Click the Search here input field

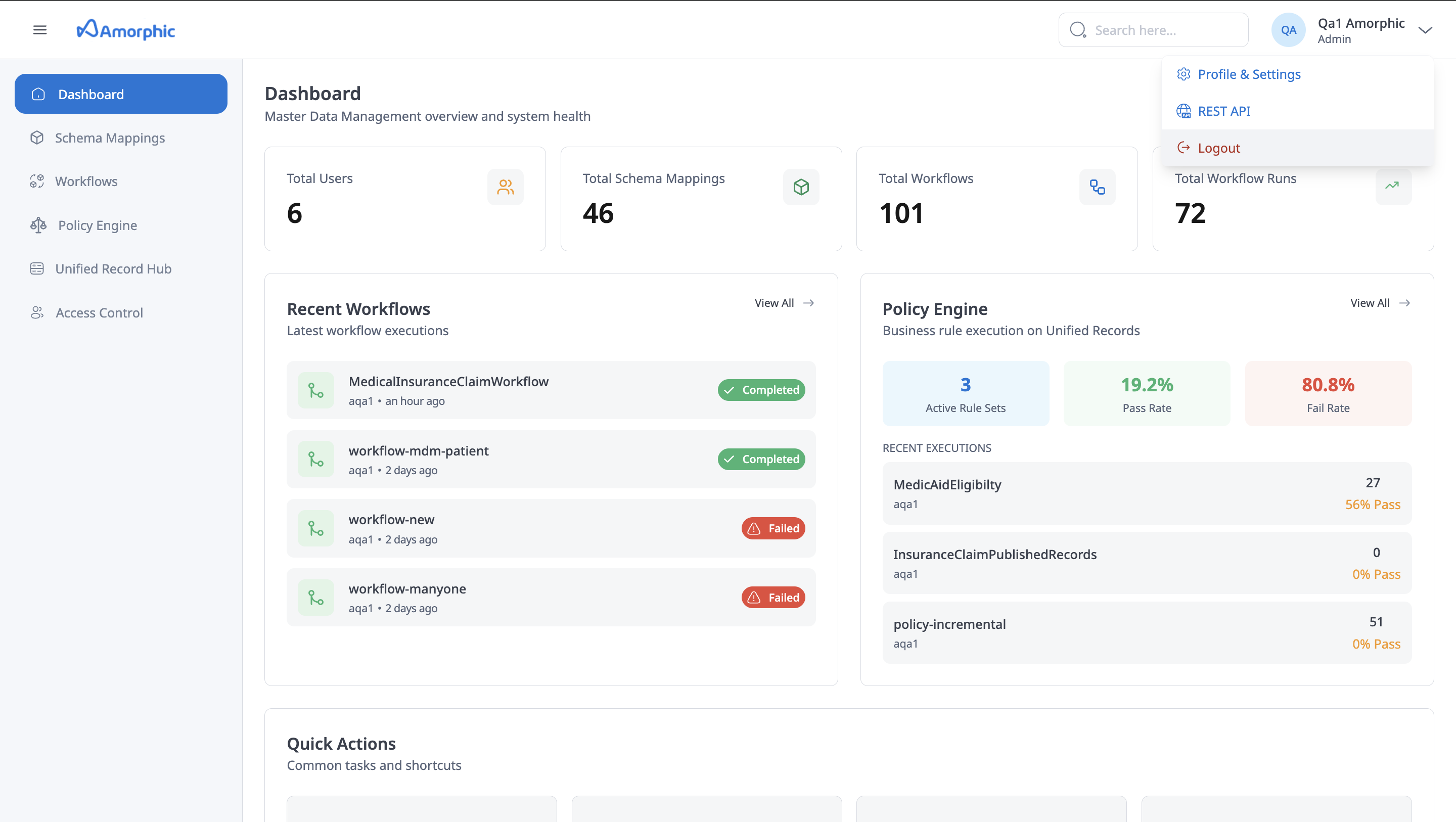[x=1164, y=30]
